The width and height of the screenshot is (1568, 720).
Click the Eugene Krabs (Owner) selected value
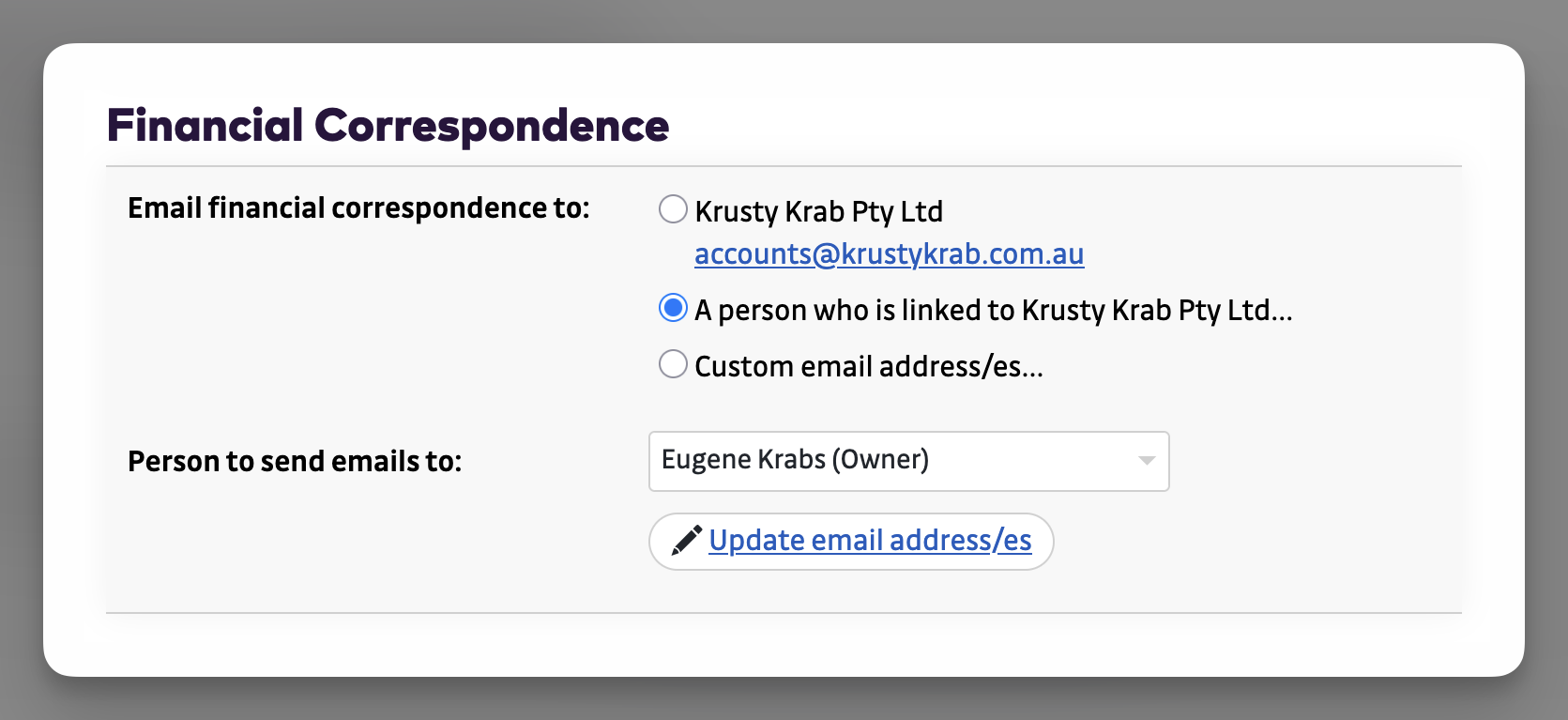click(x=794, y=460)
